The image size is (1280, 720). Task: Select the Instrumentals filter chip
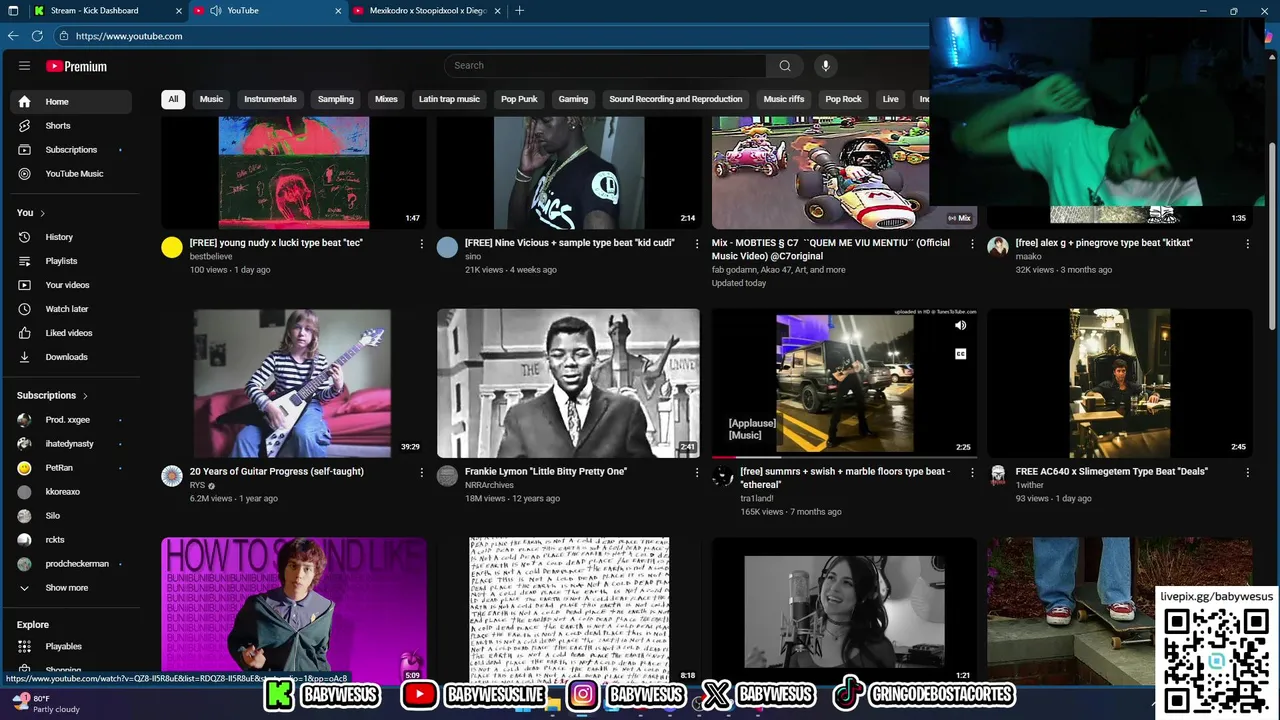point(270,99)
